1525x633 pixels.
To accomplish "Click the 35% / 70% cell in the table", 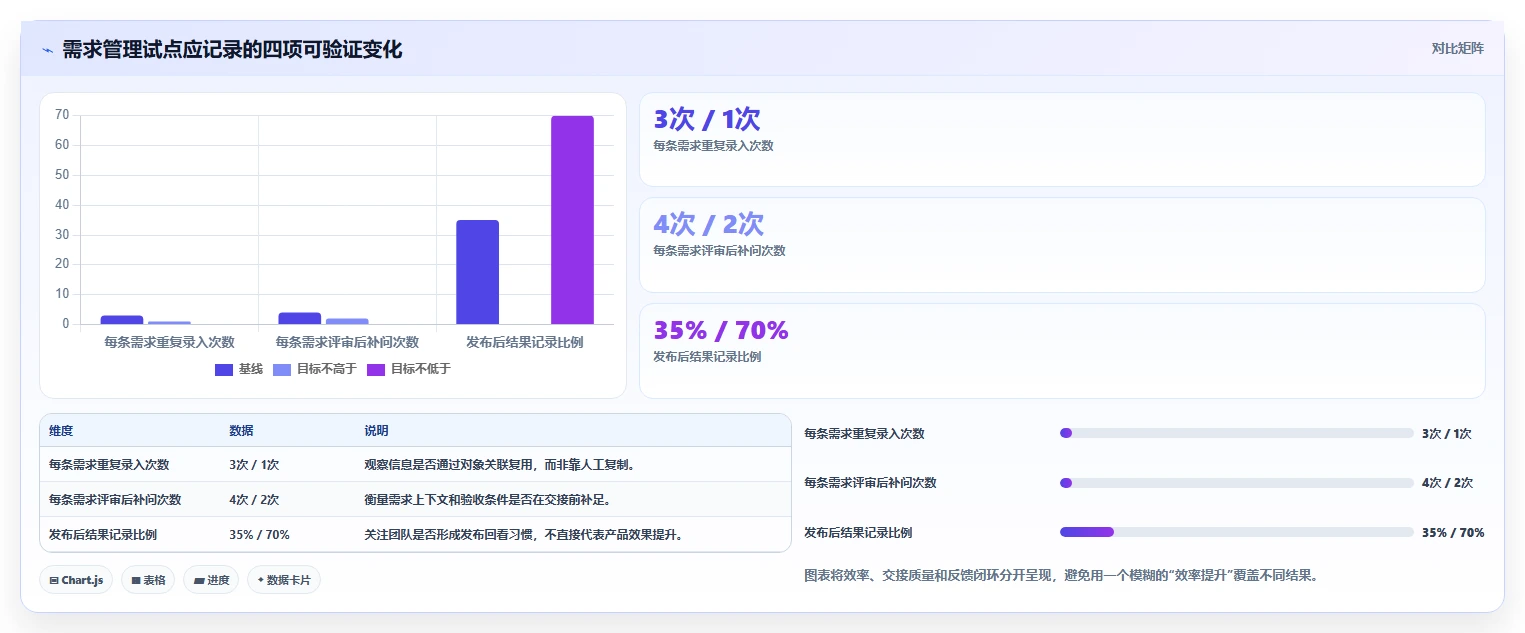I will tap(259, 535).
